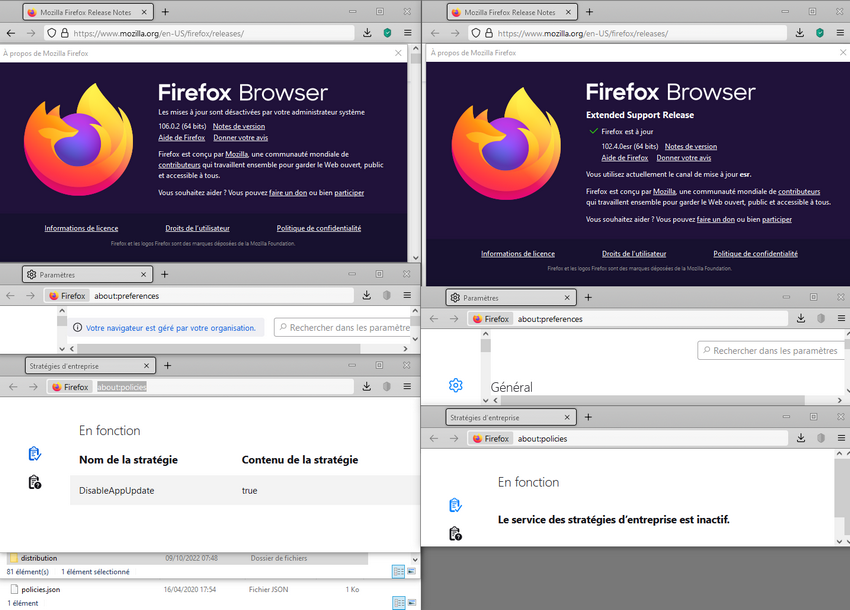Click Mozilla link in left dialog

(x=236, y=154)
